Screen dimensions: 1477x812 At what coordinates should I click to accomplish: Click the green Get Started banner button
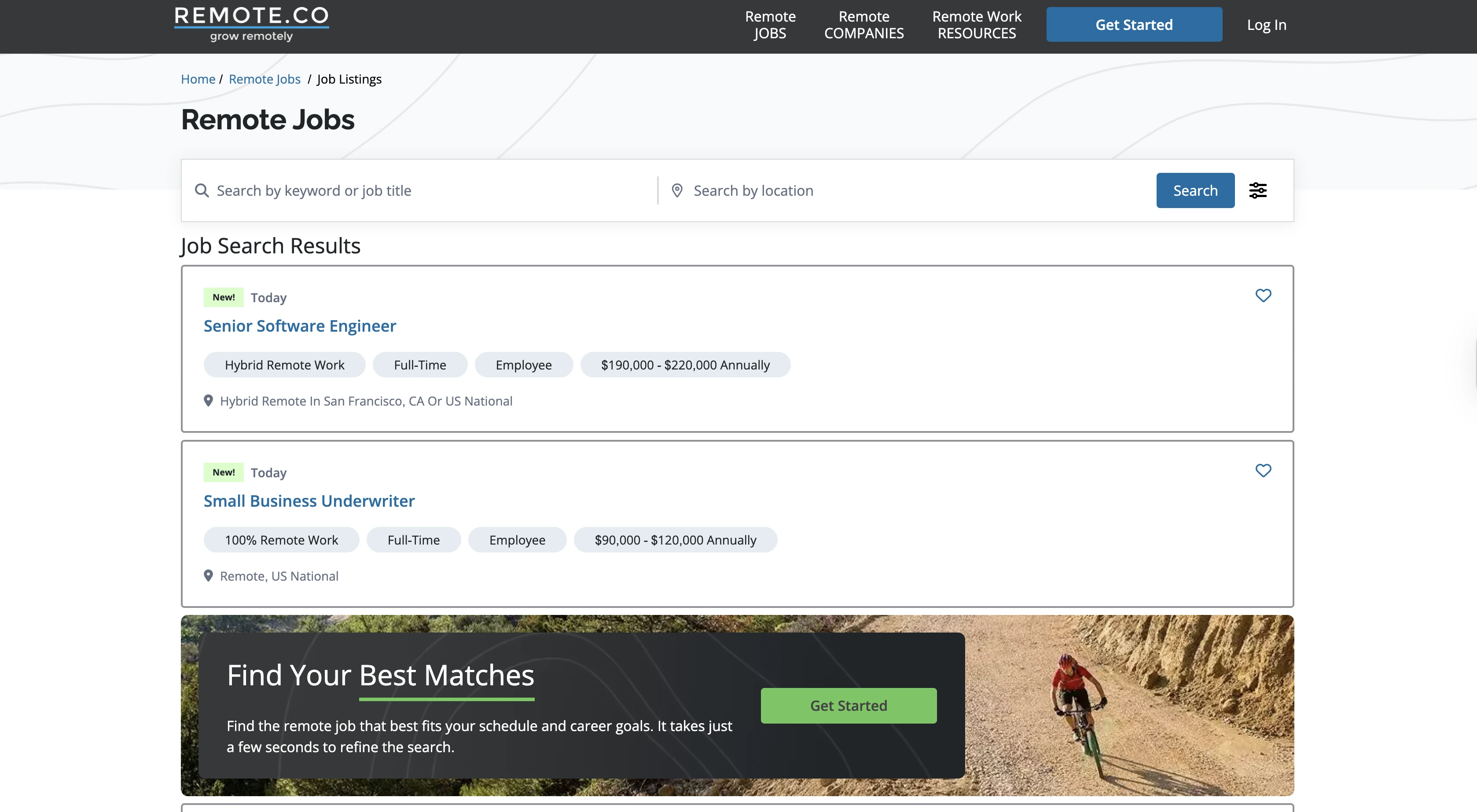[x=848, y=706]
